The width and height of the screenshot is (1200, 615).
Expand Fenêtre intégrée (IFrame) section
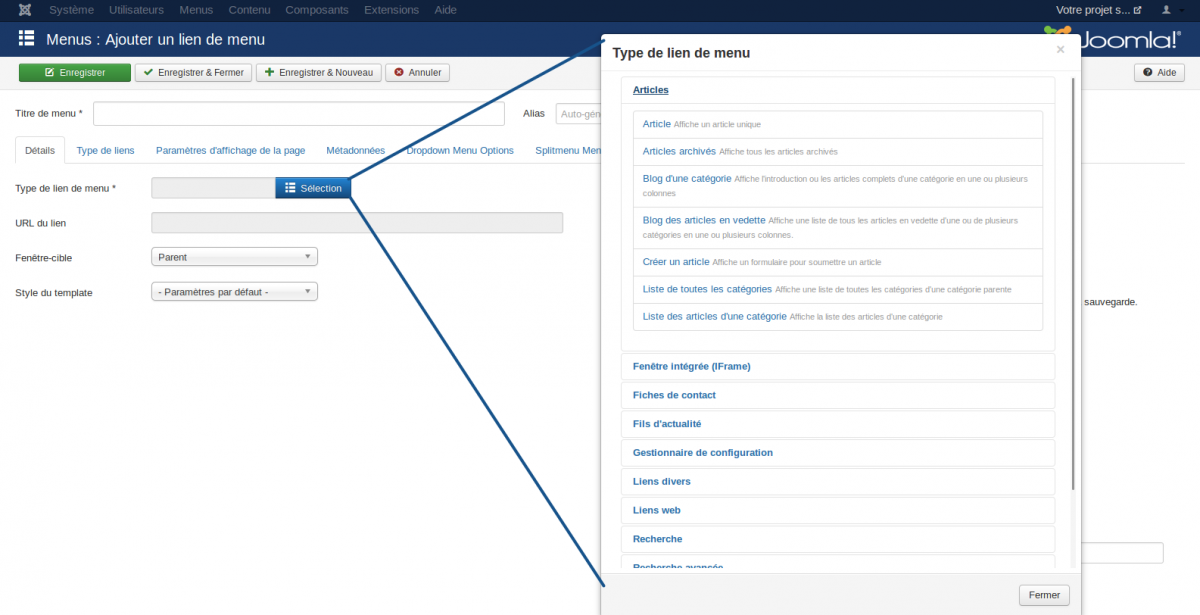click(692, 367)
